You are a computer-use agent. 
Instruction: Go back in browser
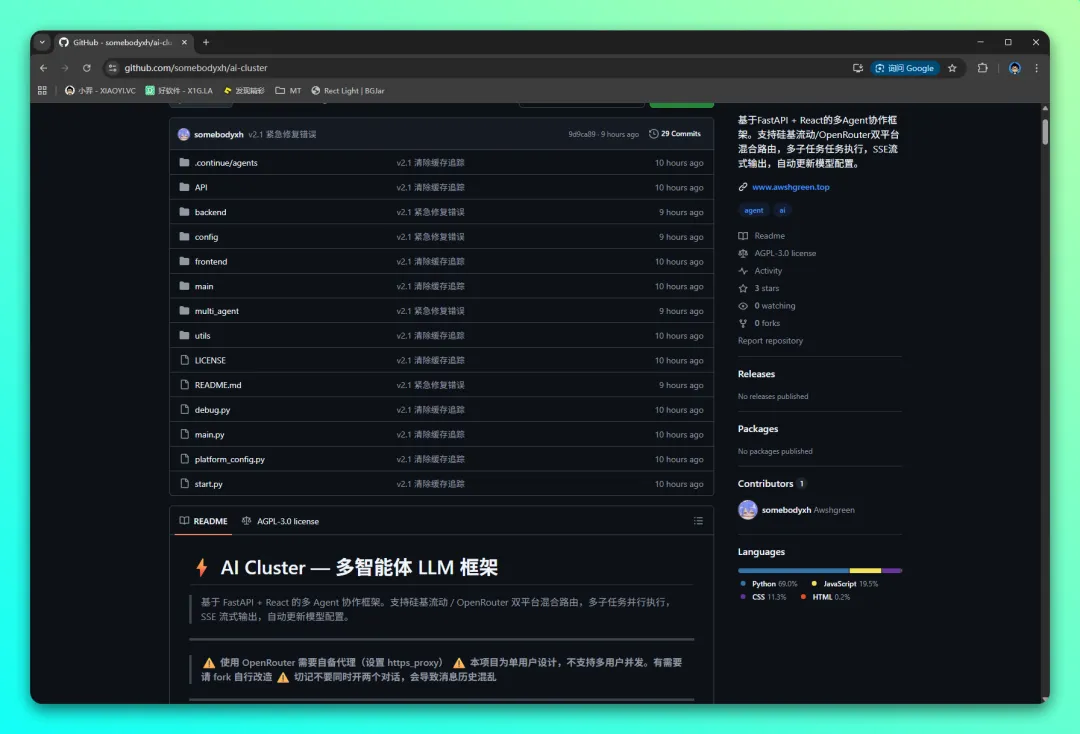pos(43,68)
